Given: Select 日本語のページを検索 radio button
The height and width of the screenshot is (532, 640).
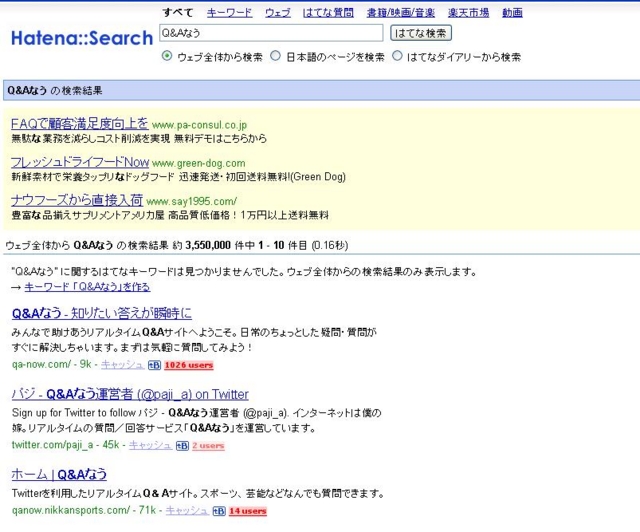Looking at the screenshot, I should click(x=276, y=56).
